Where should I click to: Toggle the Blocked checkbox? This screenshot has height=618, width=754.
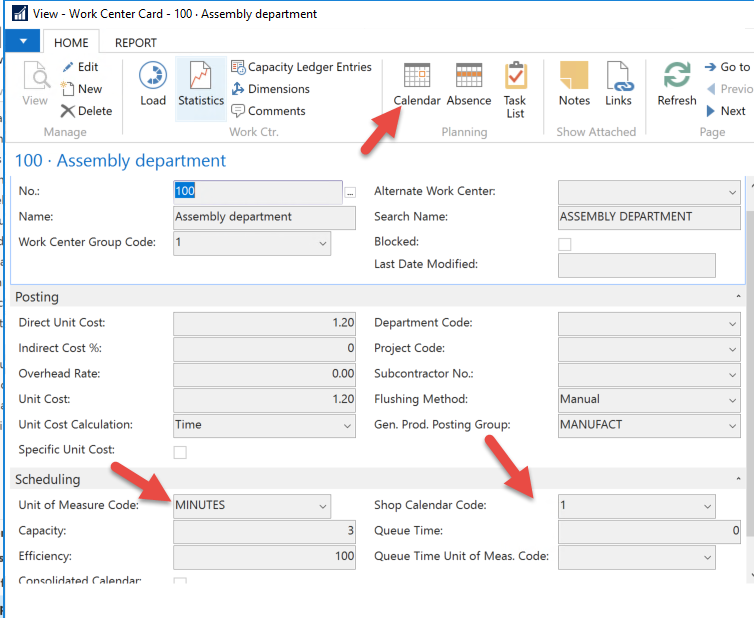pyautogui.click(x=565, y=244)
